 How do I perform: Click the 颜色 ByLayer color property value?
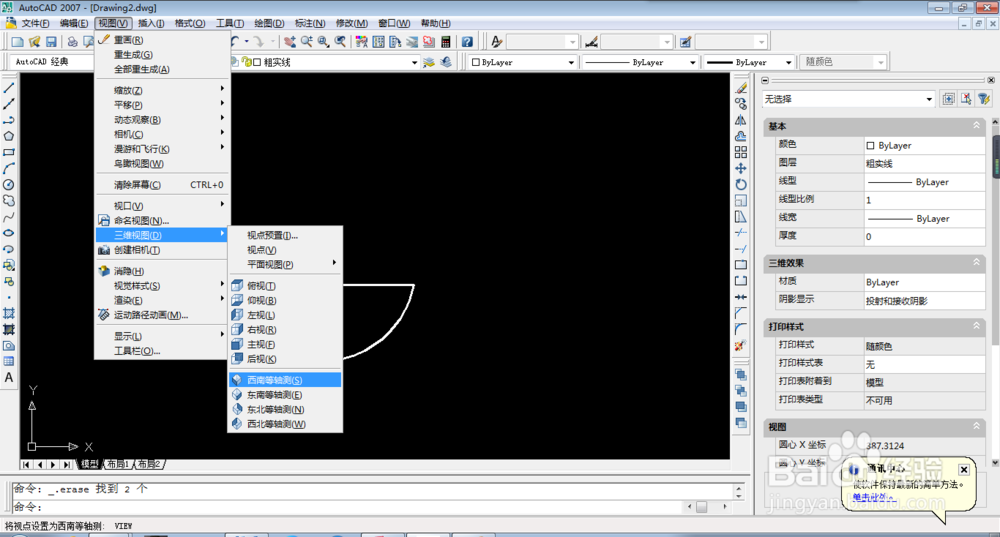(x=924, y=145)
